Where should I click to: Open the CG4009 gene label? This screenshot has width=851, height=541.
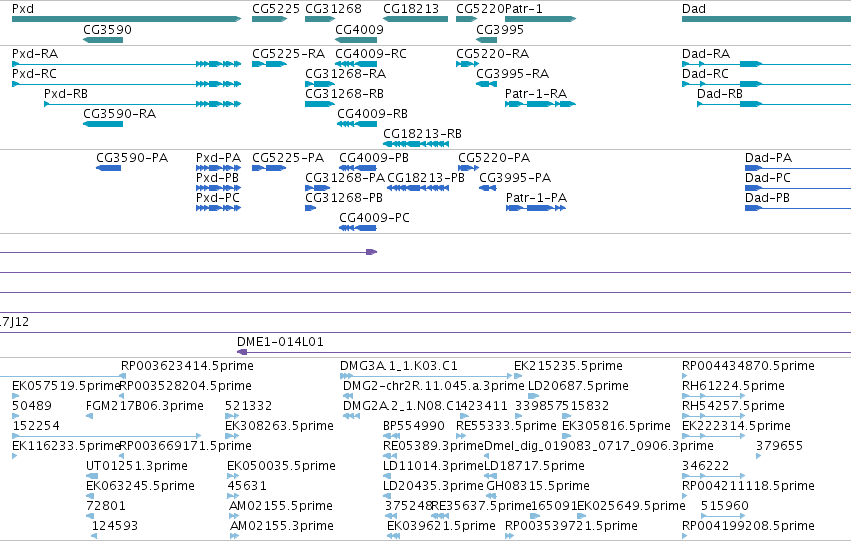359,30
